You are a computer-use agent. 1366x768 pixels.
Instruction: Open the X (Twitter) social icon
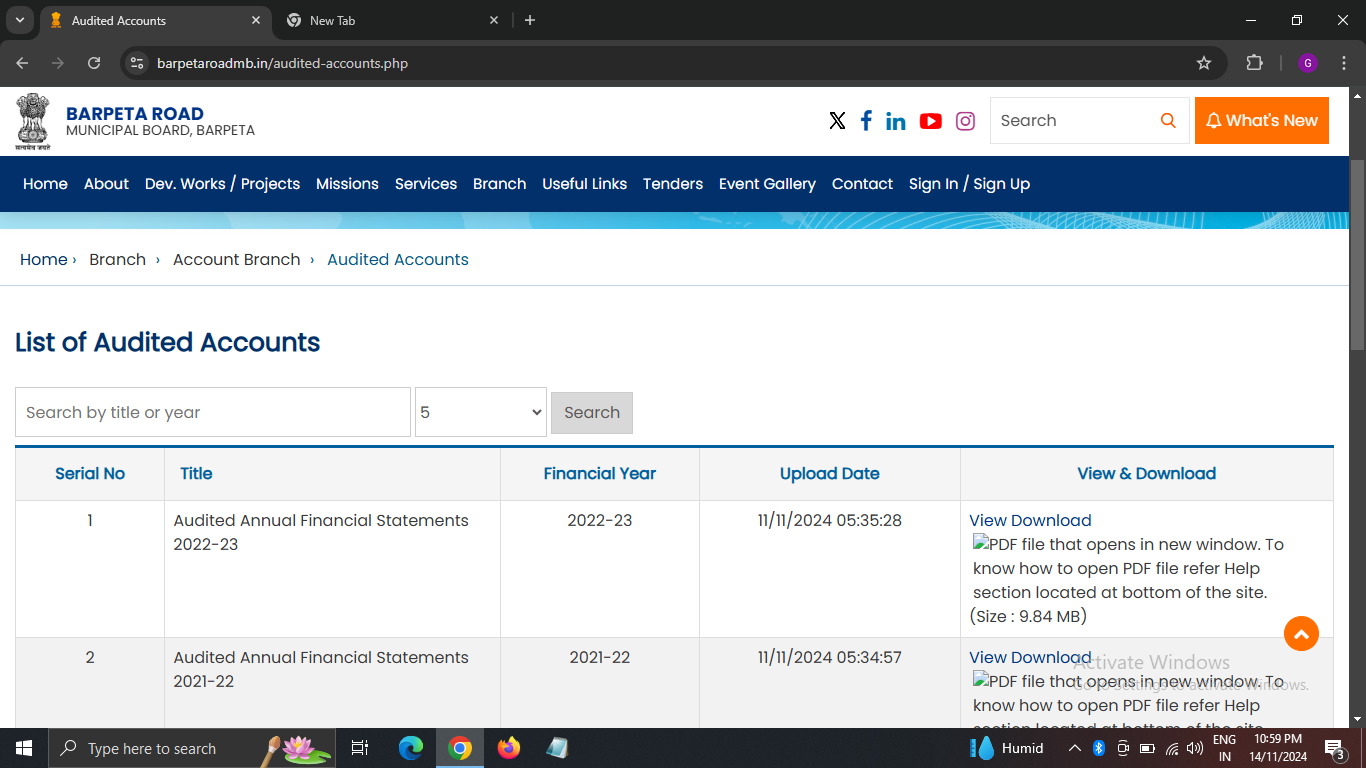[837, 121]
